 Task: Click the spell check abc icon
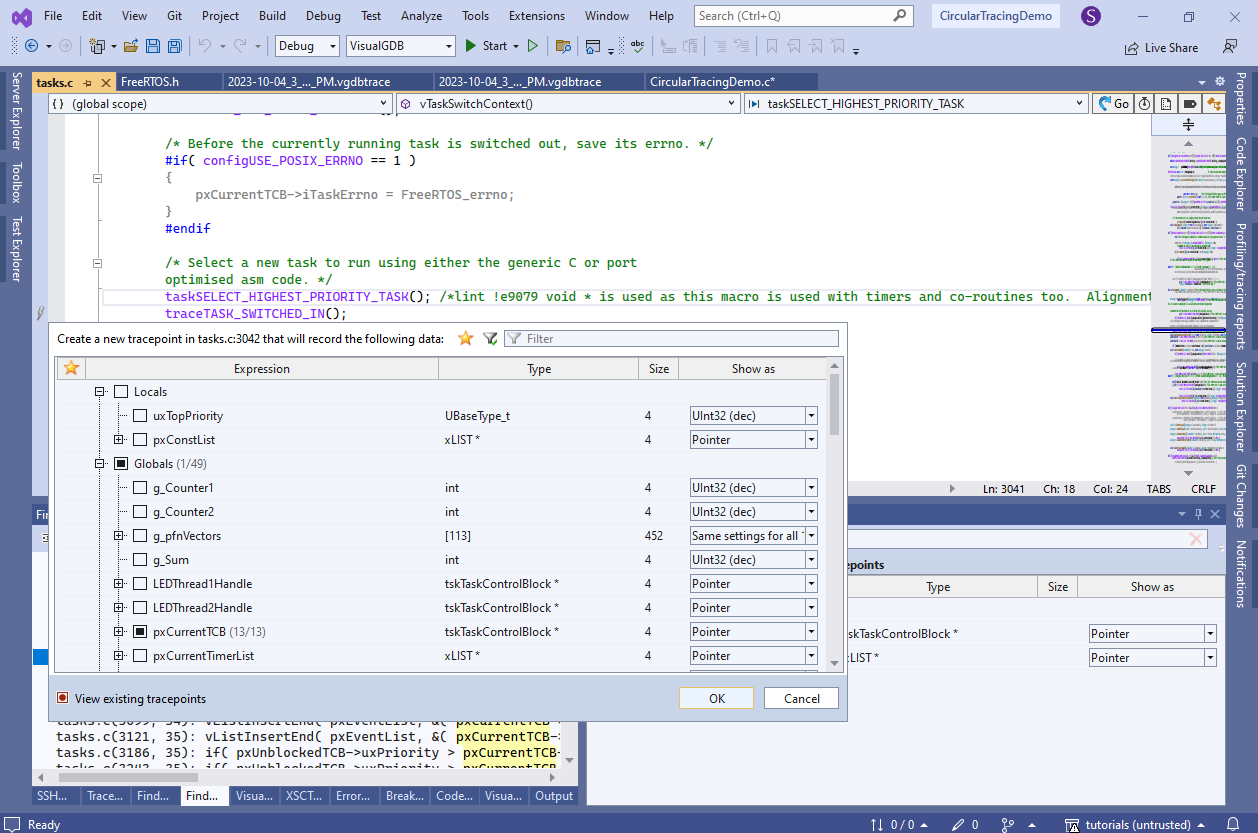pyautogui.click(x=638, y=46)
